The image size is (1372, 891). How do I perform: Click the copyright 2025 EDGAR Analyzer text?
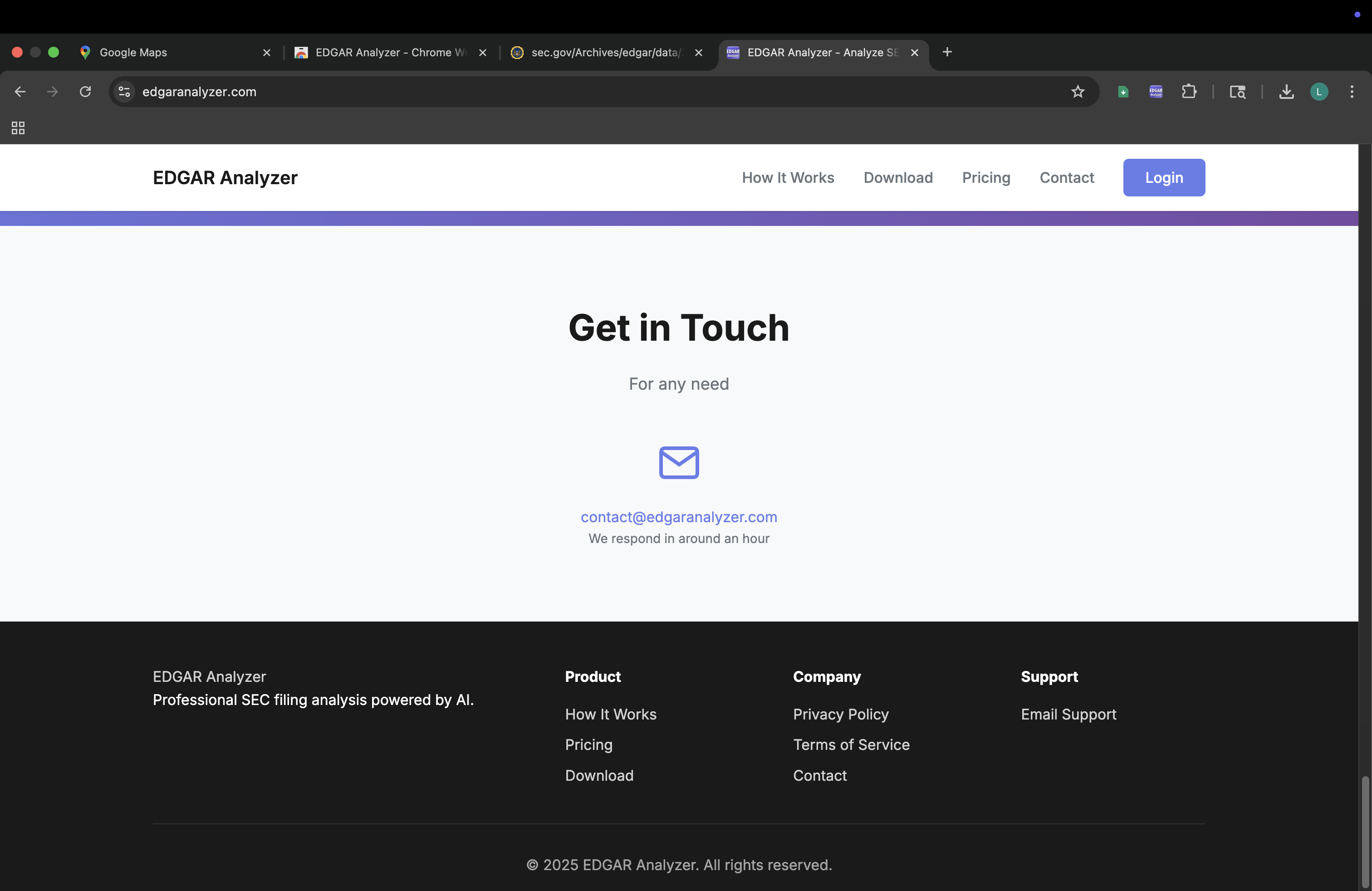point(678,865)
